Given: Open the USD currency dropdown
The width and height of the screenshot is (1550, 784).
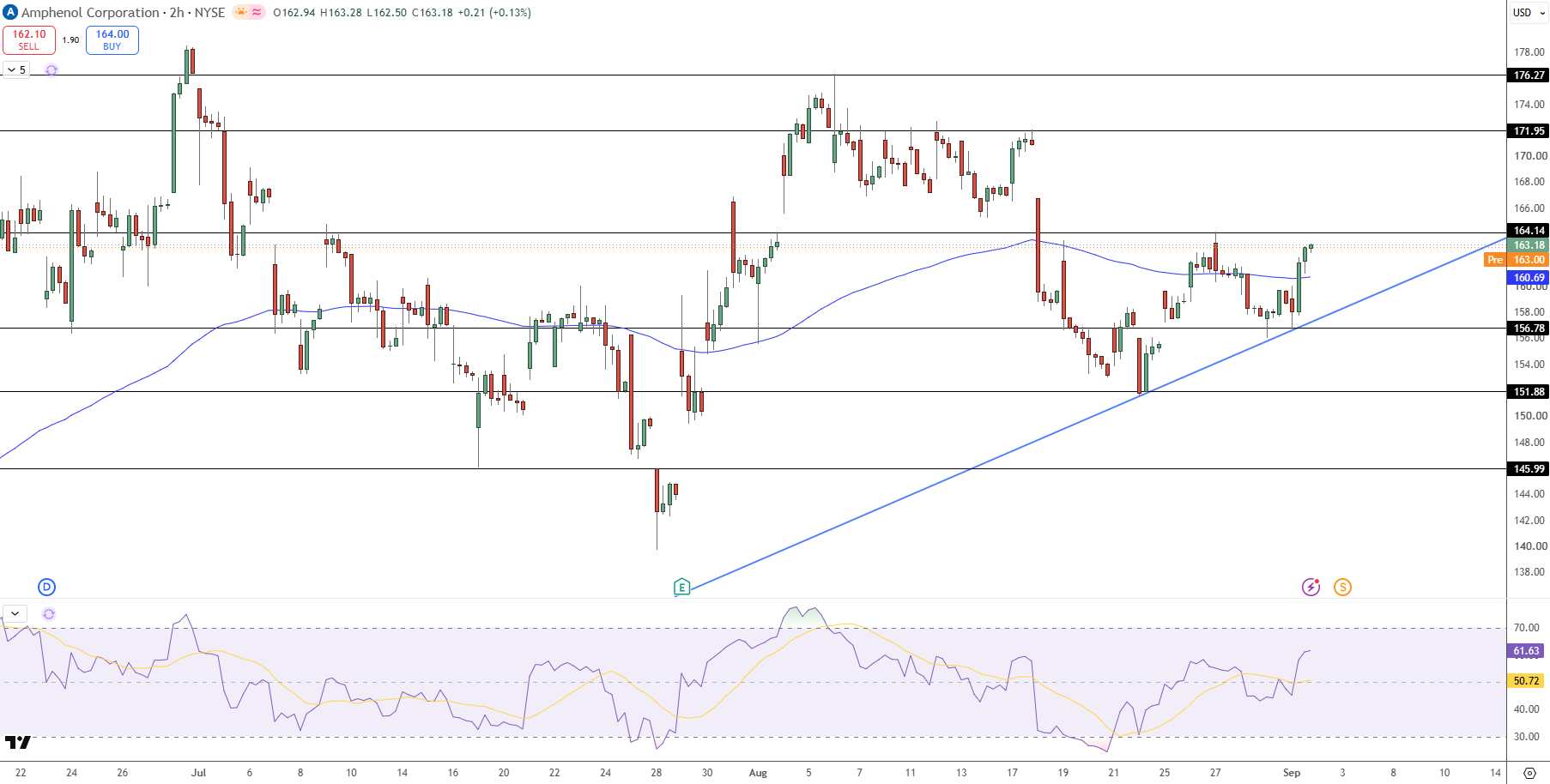Looking at the screenshot, I should click(1529, 12).
